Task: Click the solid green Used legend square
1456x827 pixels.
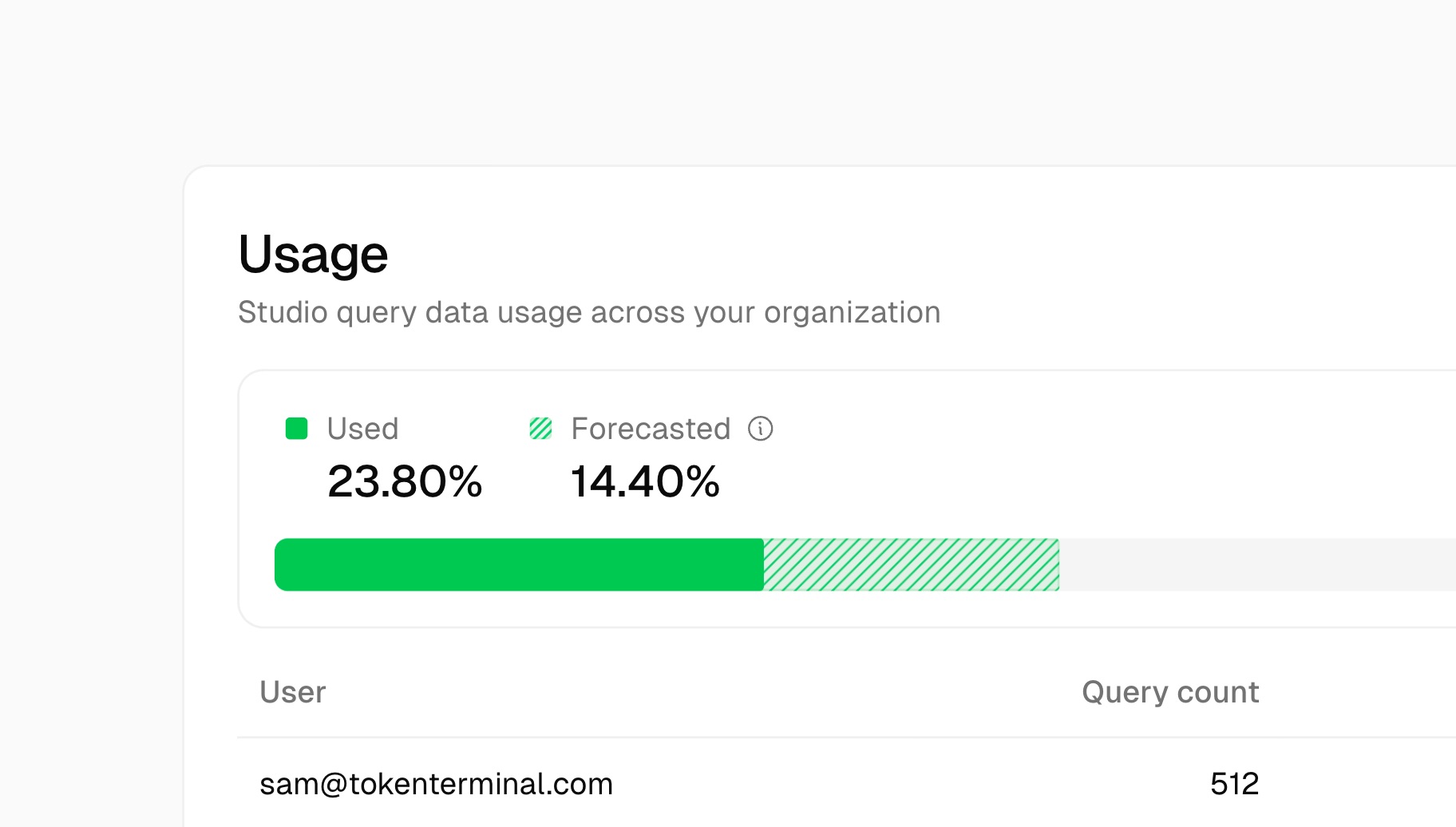Action: click(x=297, y=429)
